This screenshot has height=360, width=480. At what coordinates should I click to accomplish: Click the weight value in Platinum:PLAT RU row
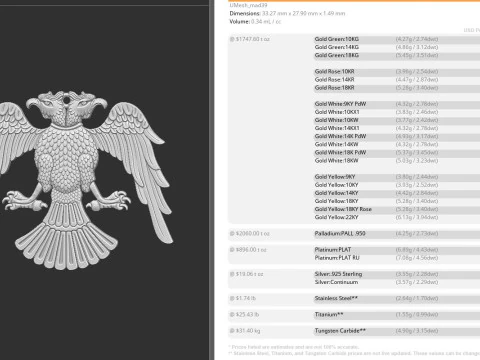417,258
